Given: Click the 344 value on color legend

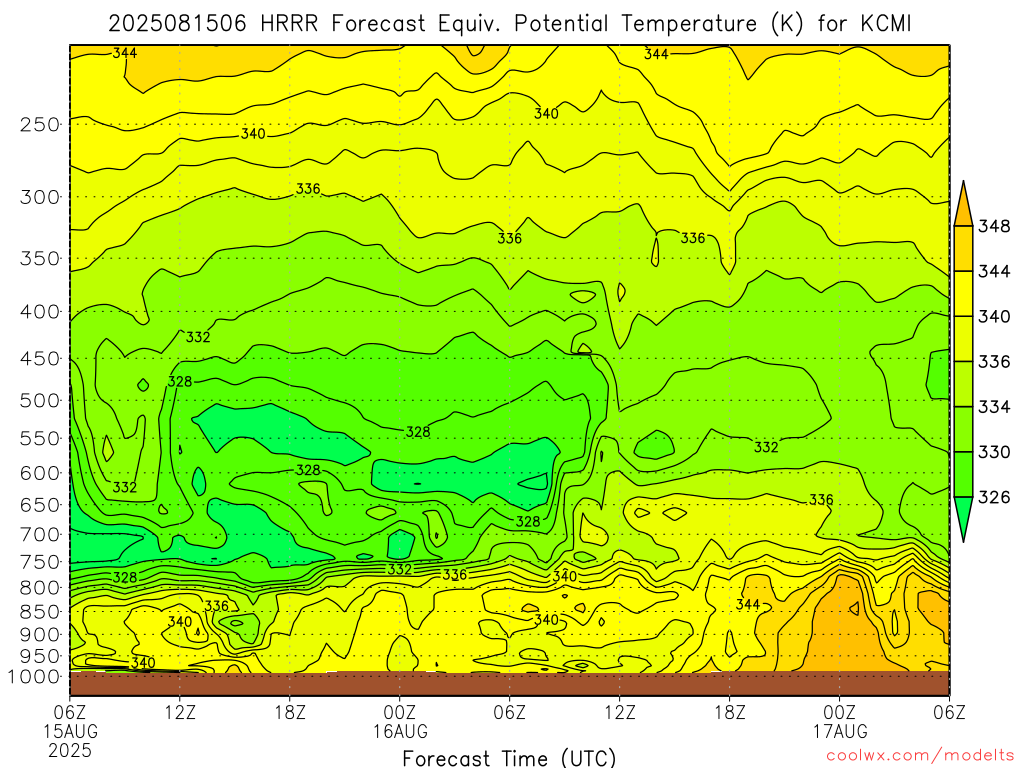Looking at the screenshot, I should click(x=994, y=271).
